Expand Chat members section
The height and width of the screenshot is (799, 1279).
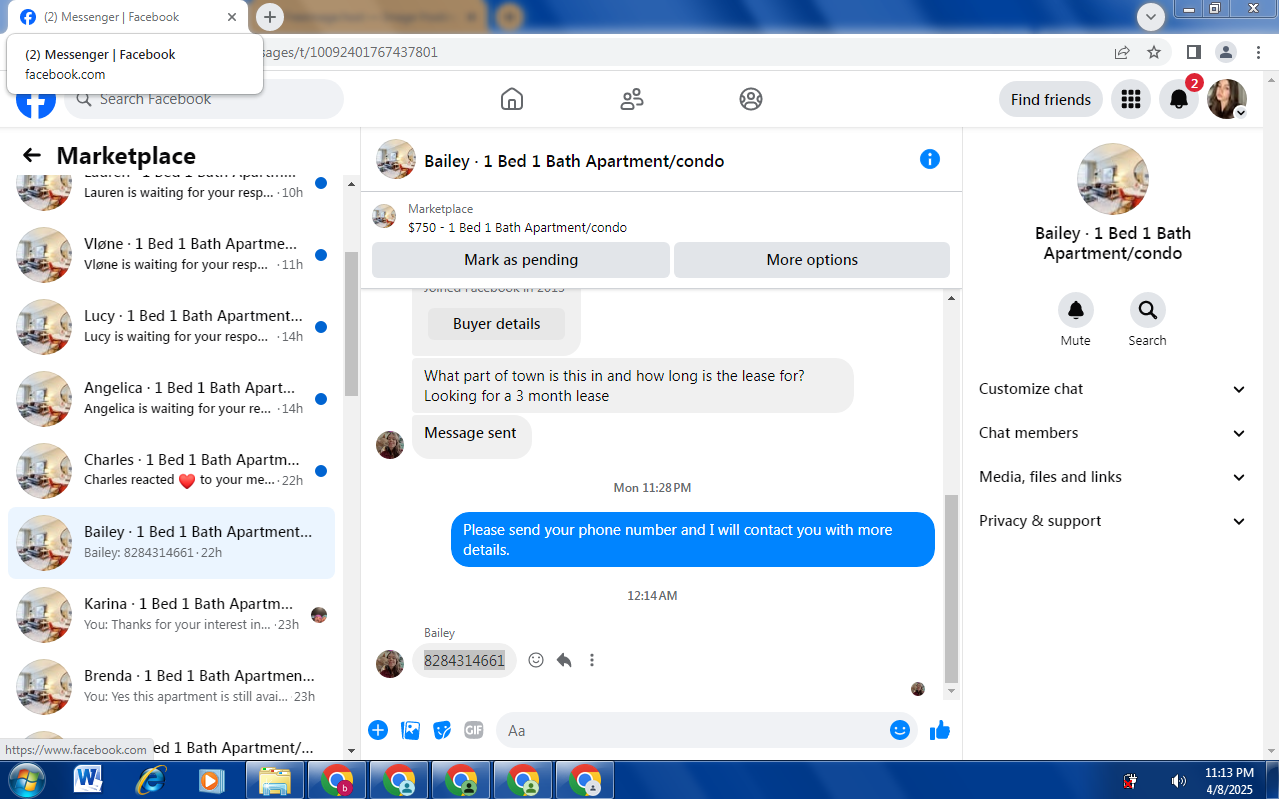[1113, 433]
